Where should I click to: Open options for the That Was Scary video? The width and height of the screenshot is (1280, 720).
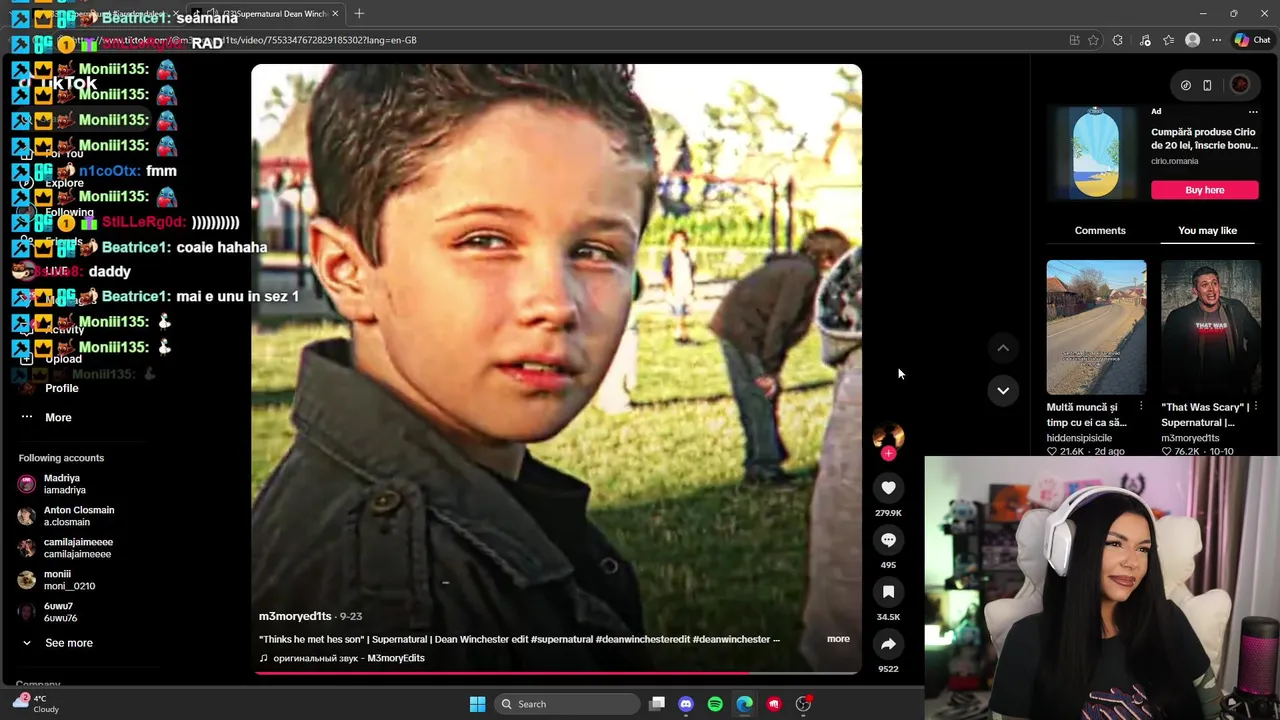[x=1255, y=407]
